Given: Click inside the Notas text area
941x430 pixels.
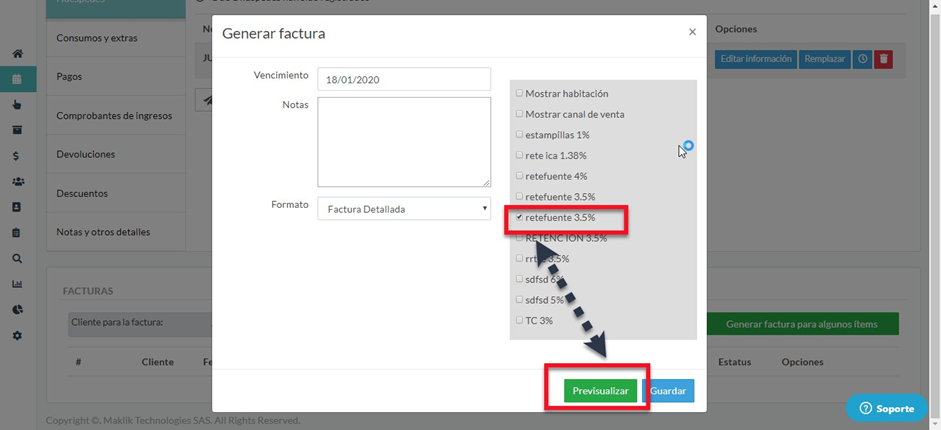Looking at the screenshot, I should coord(404,141).
